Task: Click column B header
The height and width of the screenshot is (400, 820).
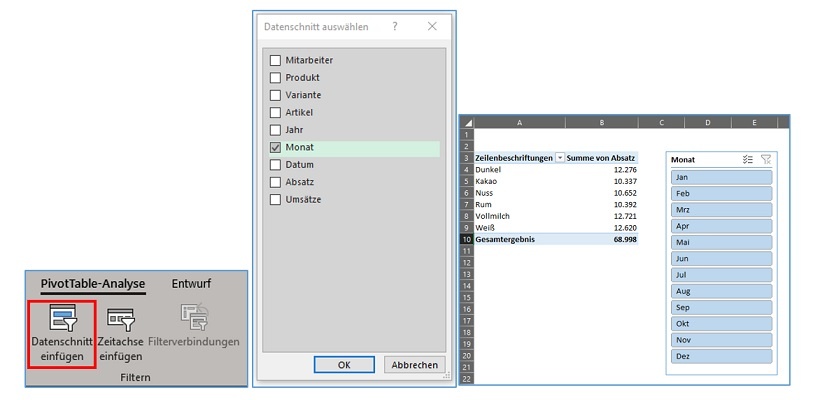Action: (601, 122)
